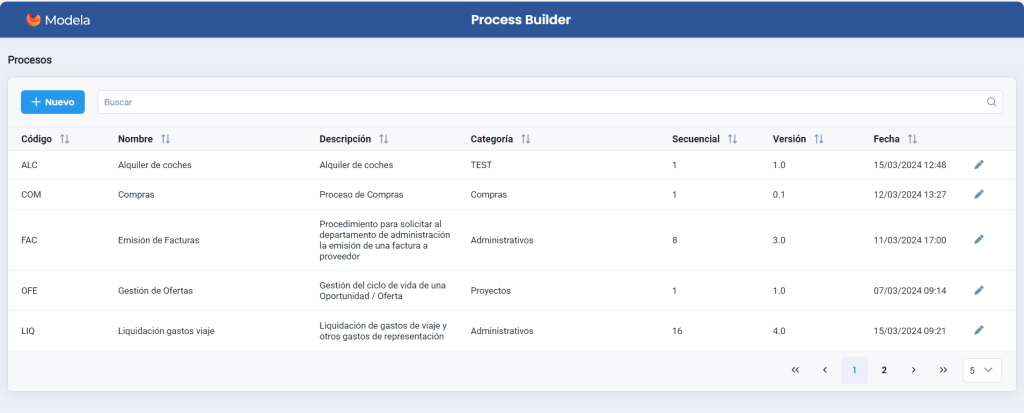Sort by Secuencial column arrows
This screenshot has height=413, width=1024.
(x=732, y=139)
